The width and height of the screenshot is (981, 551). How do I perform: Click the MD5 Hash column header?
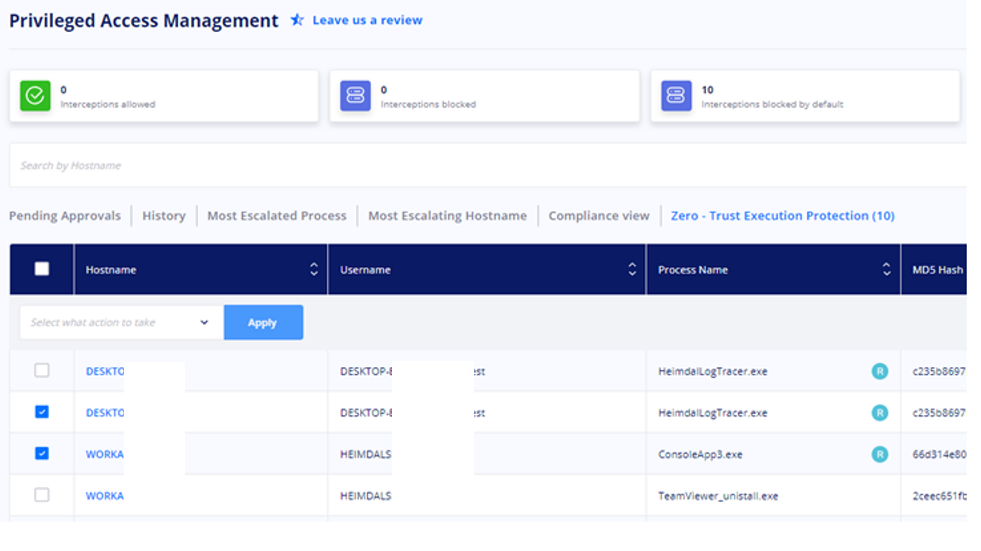[937, 270]
